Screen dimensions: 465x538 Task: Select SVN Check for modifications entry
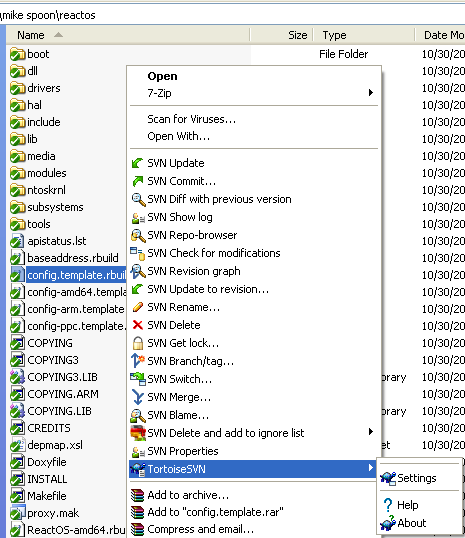(214, 253)
